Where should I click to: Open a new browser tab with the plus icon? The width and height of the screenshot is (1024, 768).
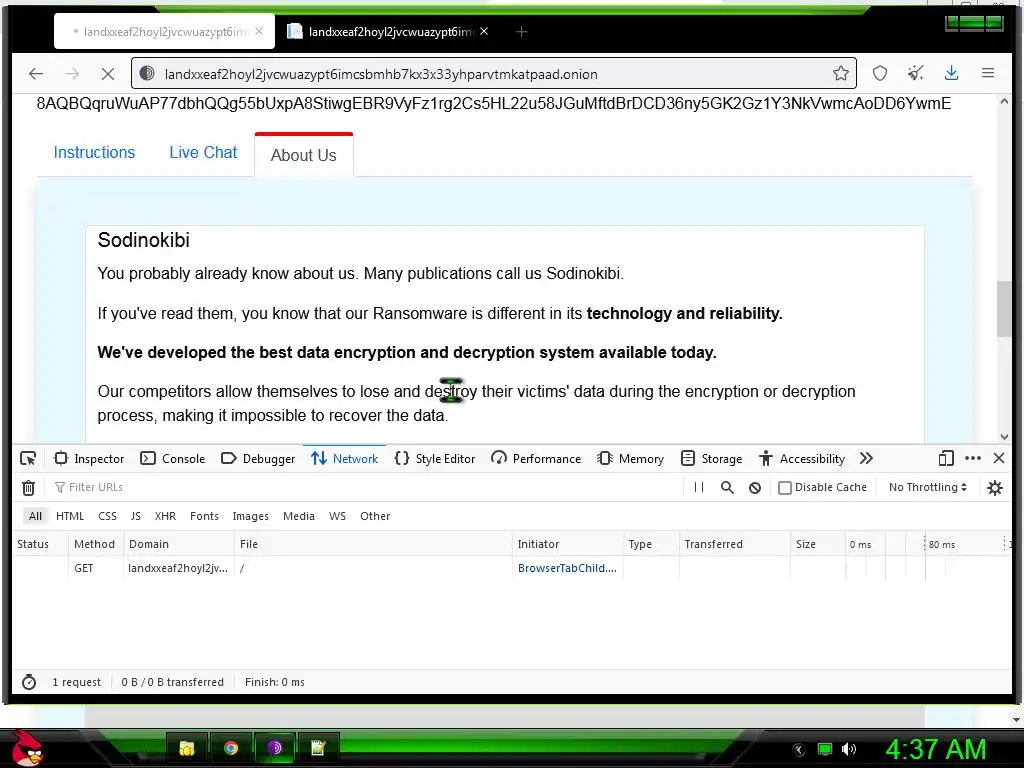(521, 31)
